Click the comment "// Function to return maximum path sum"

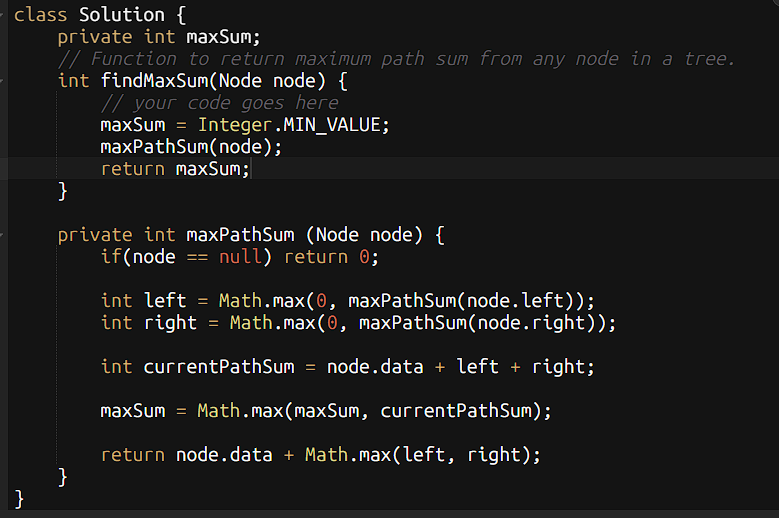click(x=263, y=59)
